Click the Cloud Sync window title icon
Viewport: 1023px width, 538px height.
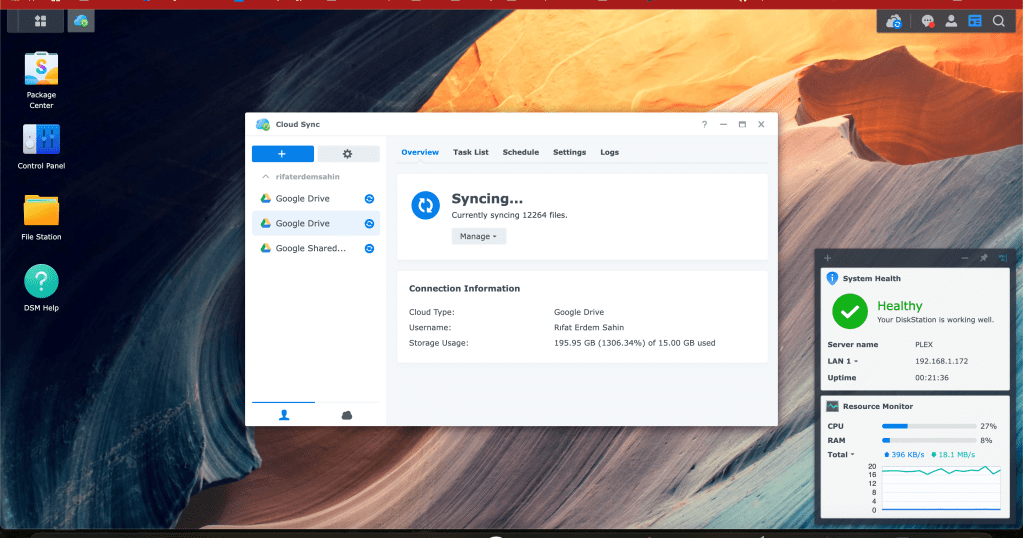[263, 124]
